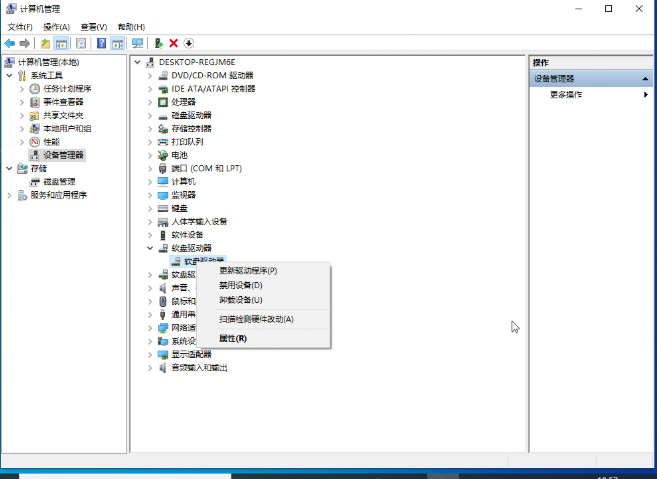Toggle the show/hide action pane toolbar icon
657x479 pixels.
coord(118,43)
